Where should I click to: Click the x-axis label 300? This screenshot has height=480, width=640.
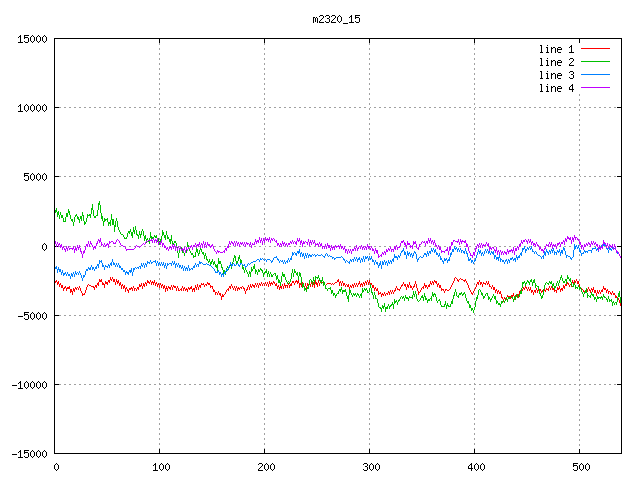pyautogui.click(x=370, y=467)
